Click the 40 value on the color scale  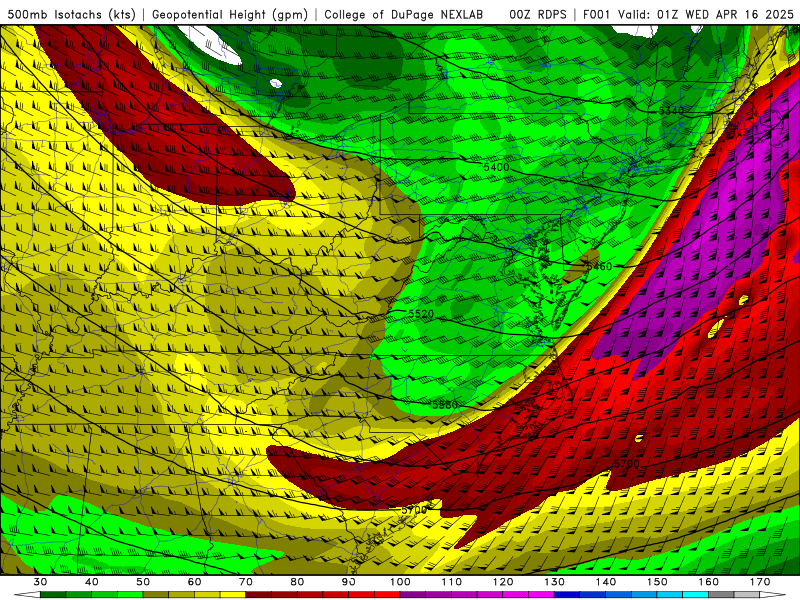(92, 582)
